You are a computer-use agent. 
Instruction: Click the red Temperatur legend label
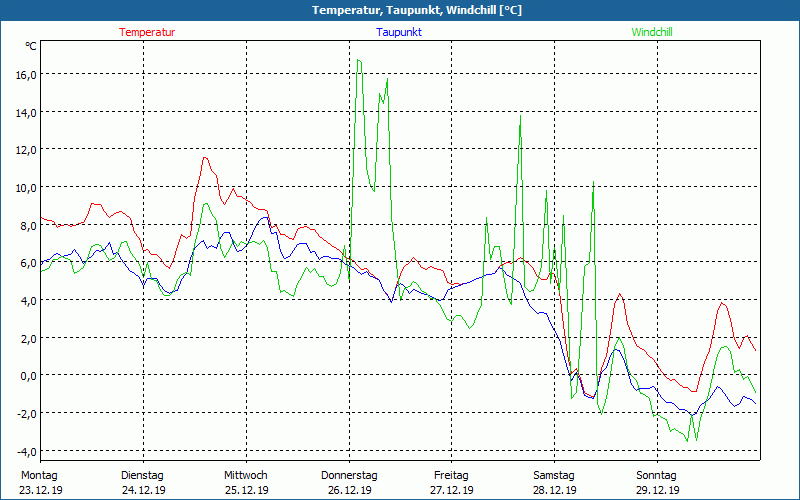click(147, 32)
